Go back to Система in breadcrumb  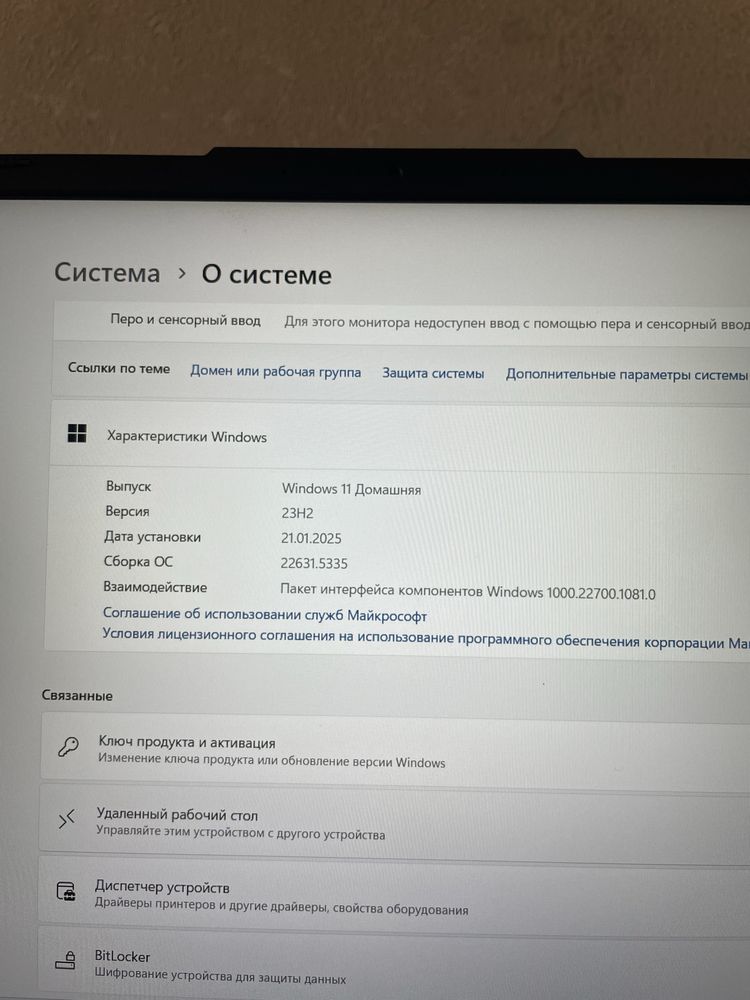[x=107, y=272]
